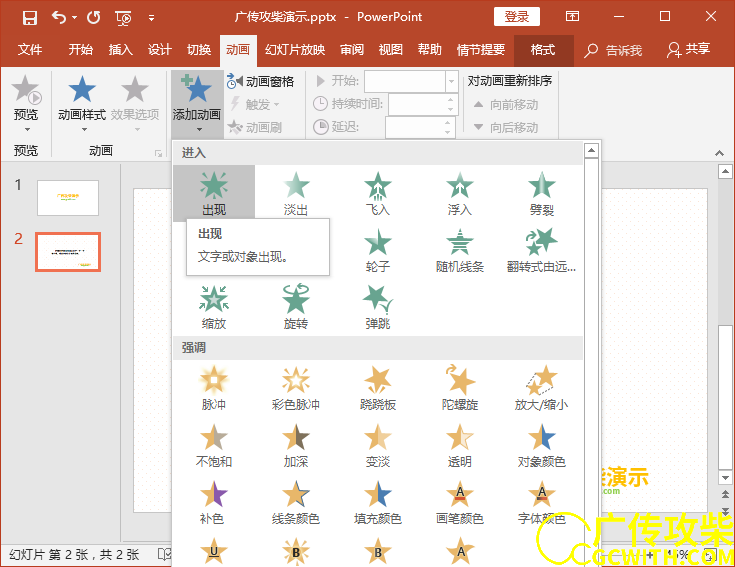Click the slide editor scroll-up arrow
Screen dimensions: 735x567
[x=725, y=172]
